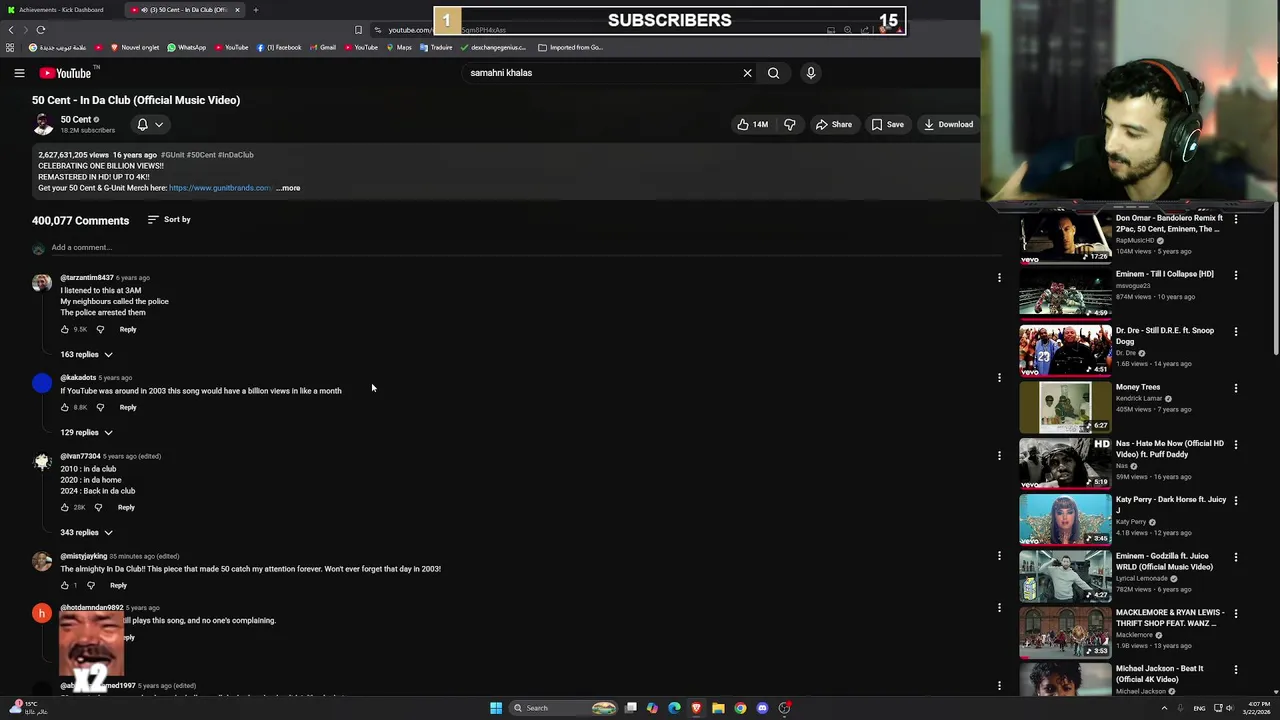Open the notification bell dropdown for 50 Cent
The image size is (1280, 720).
[150, 125]
